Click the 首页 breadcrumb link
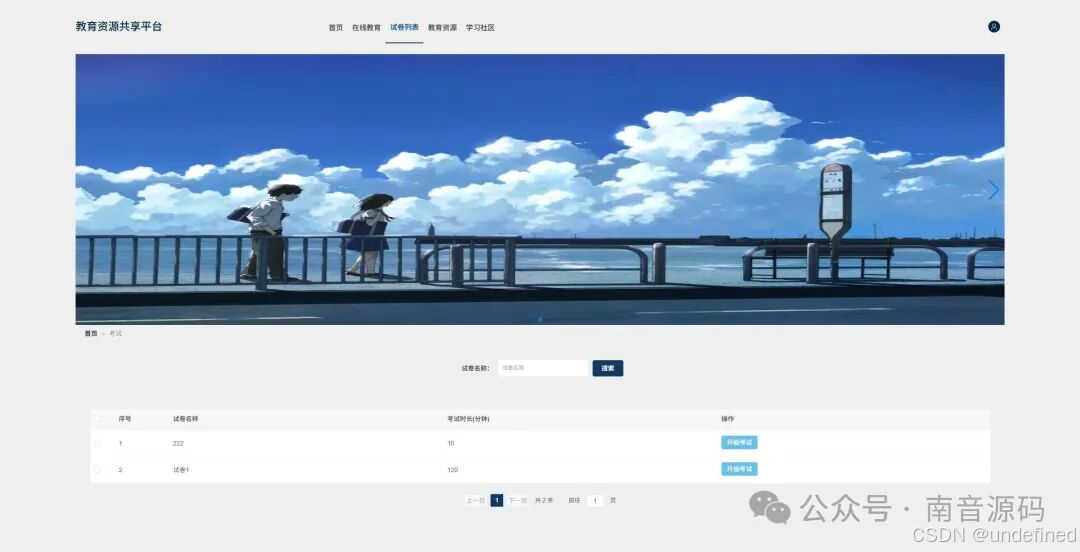Image resolution: width=1080 pixels, height=552 pixels. pos(91,334)
